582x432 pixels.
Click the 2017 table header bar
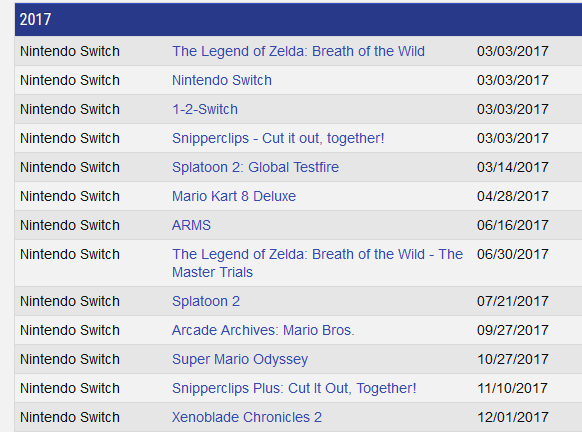pyautogui.click(x=298, y=19)
